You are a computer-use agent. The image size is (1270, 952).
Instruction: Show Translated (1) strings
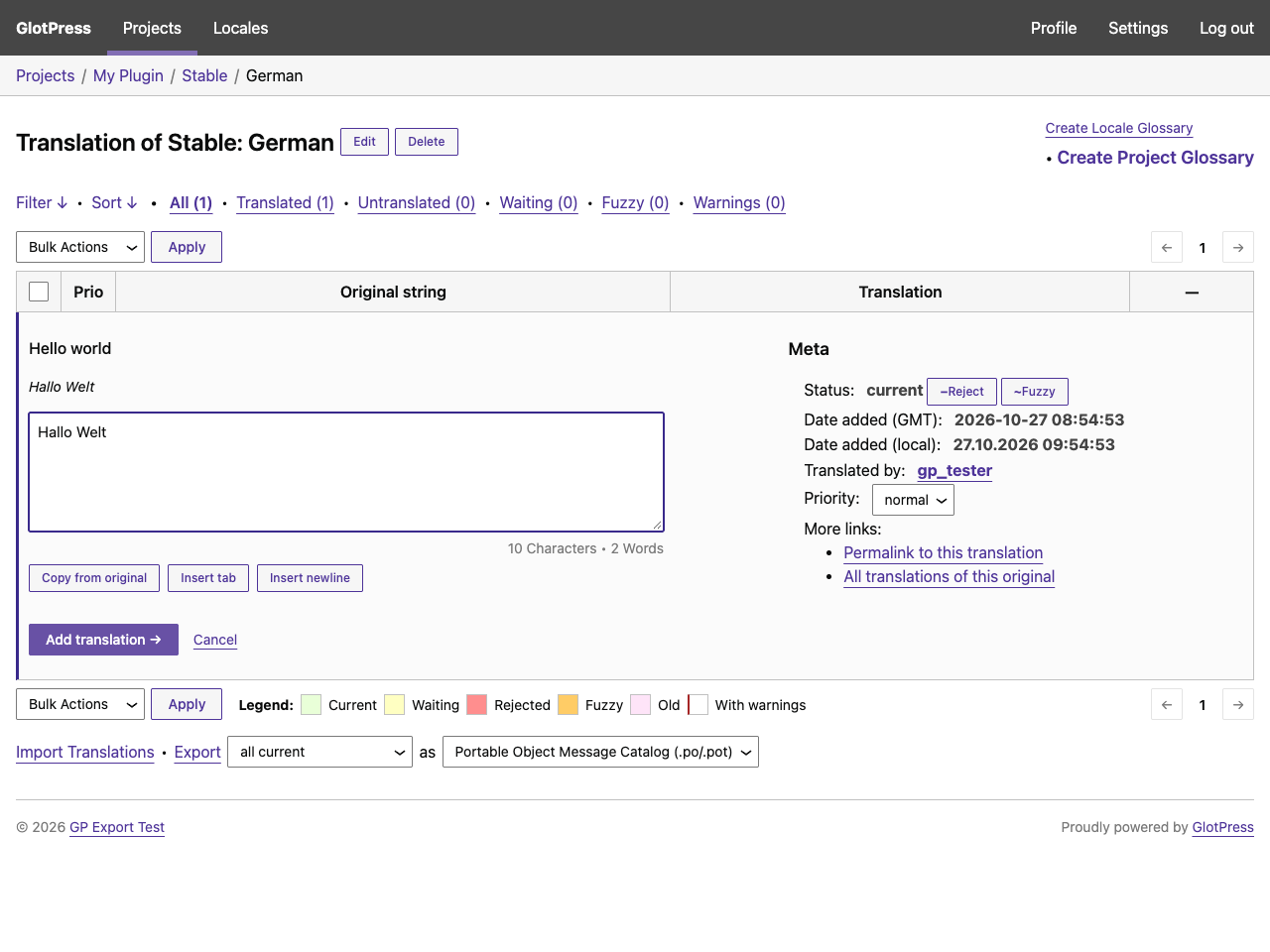pyautogui.click(x=285, y=202)
